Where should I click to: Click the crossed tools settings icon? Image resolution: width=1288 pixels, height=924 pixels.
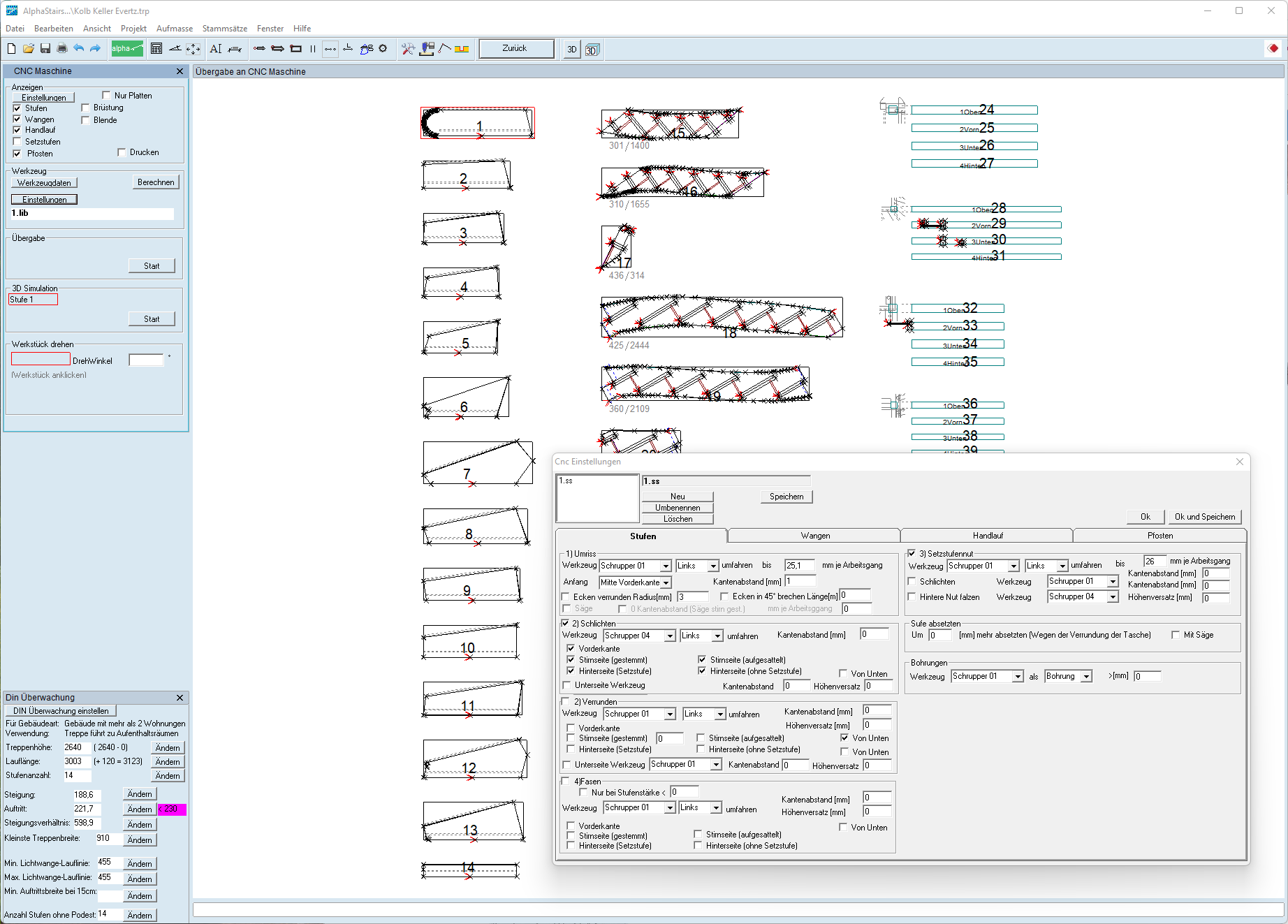tap(408, 48)
